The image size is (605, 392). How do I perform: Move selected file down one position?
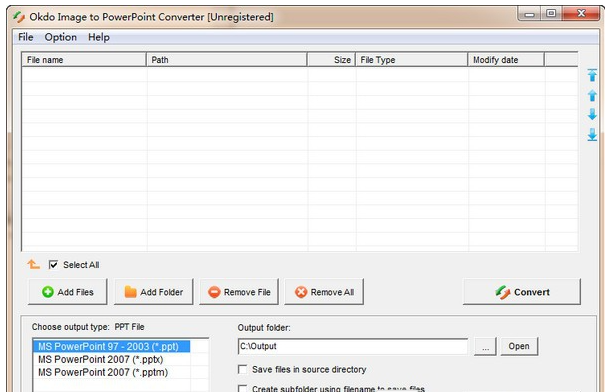[592, 114]
